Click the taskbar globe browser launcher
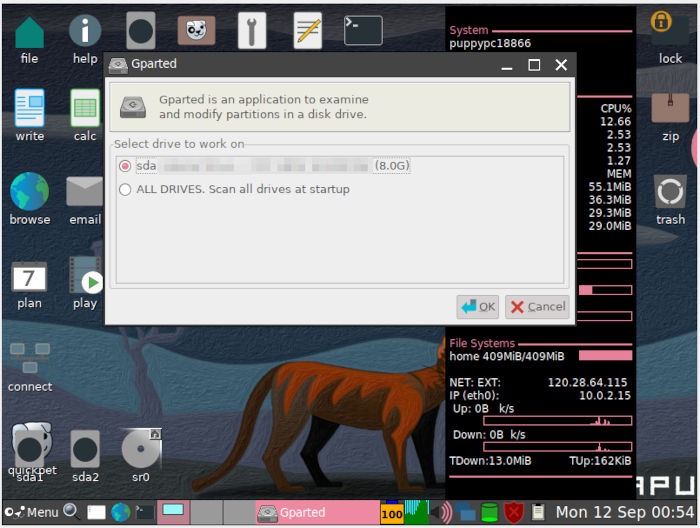The width and height of the screenshot is (700, 528). tap(121, 512)
